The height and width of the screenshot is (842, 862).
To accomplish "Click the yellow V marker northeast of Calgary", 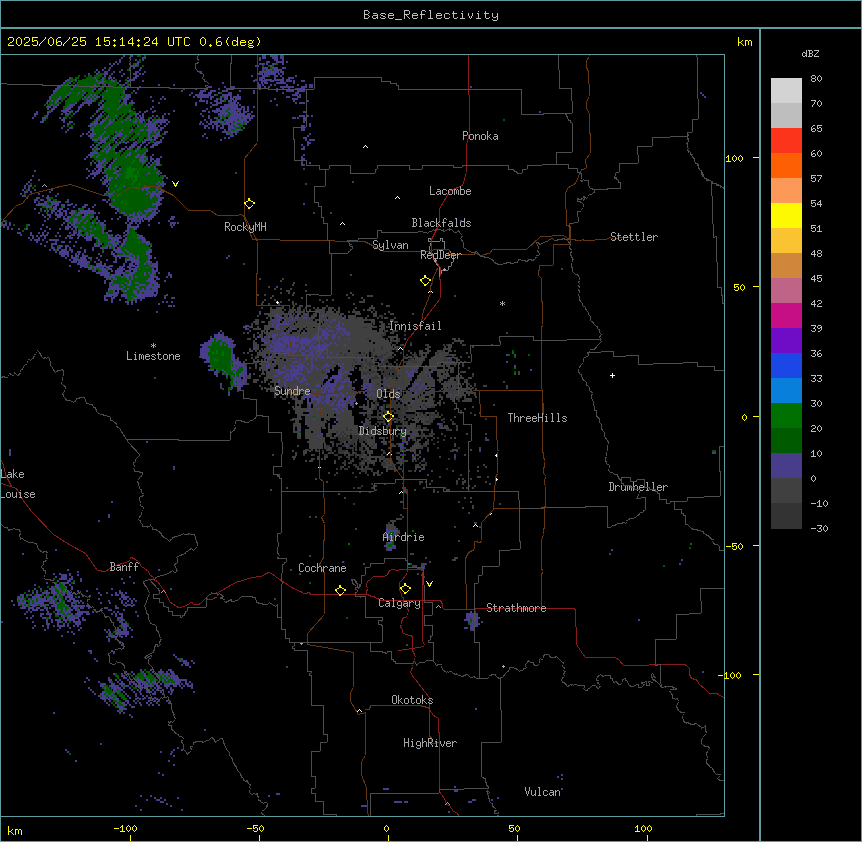I will coord(429,584).
